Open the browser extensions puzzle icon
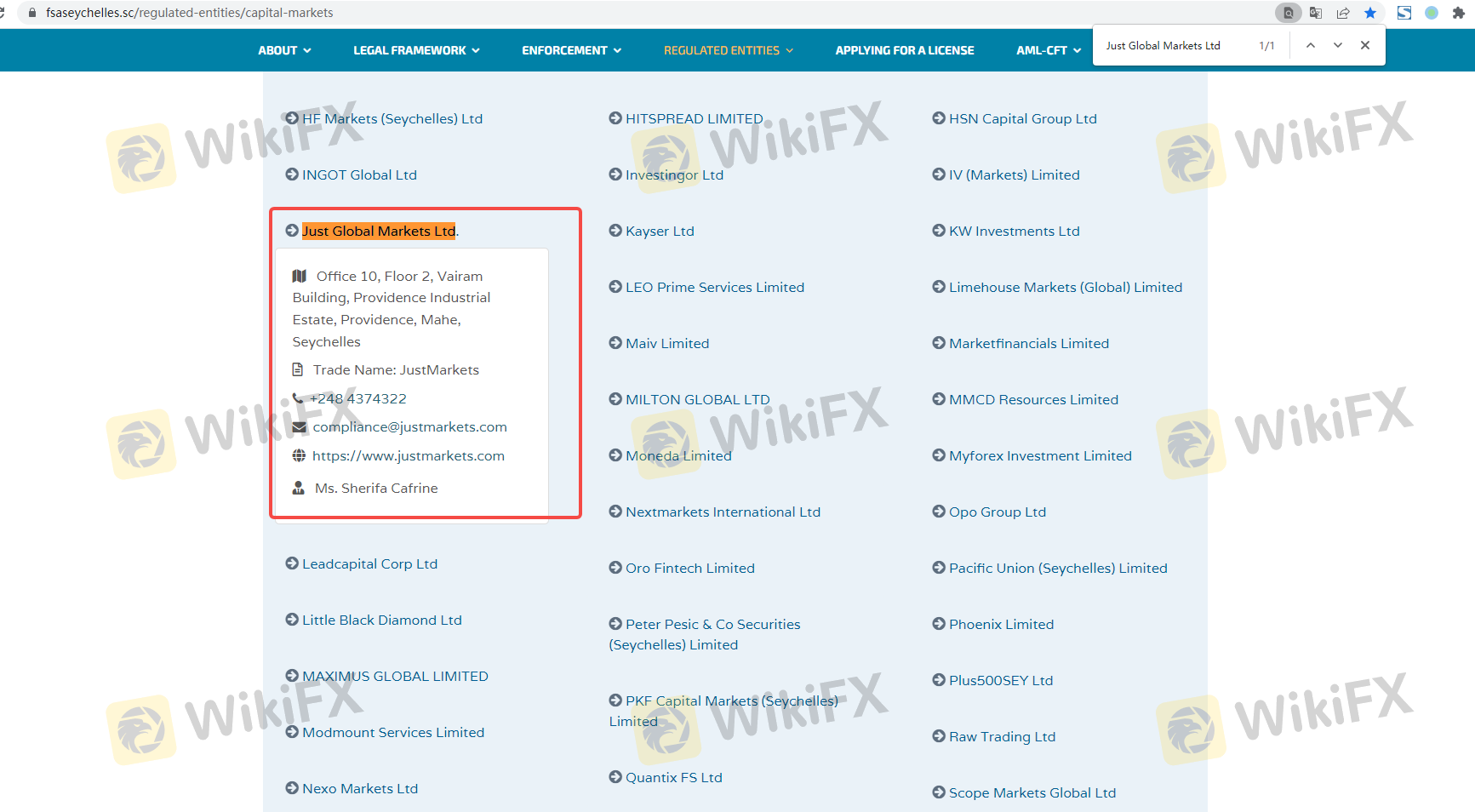Viewport: 1475px width, 812px height. [1459, 13]
